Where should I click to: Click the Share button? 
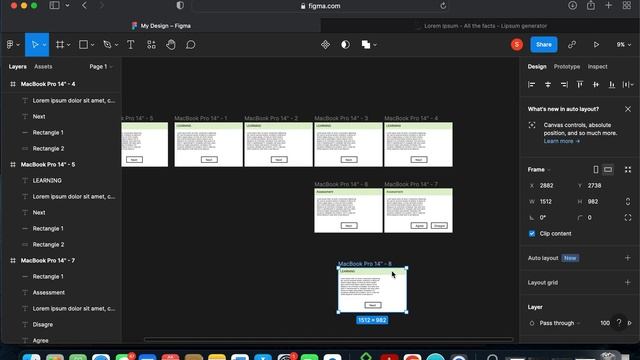click(x=544, y=44)
